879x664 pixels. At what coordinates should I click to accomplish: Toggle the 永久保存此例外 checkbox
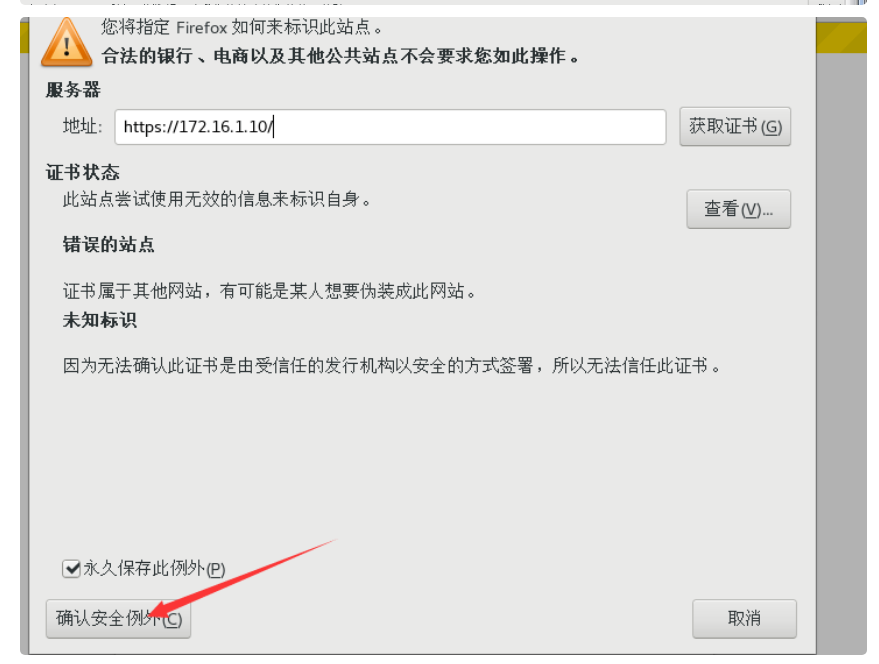point(71,569)
